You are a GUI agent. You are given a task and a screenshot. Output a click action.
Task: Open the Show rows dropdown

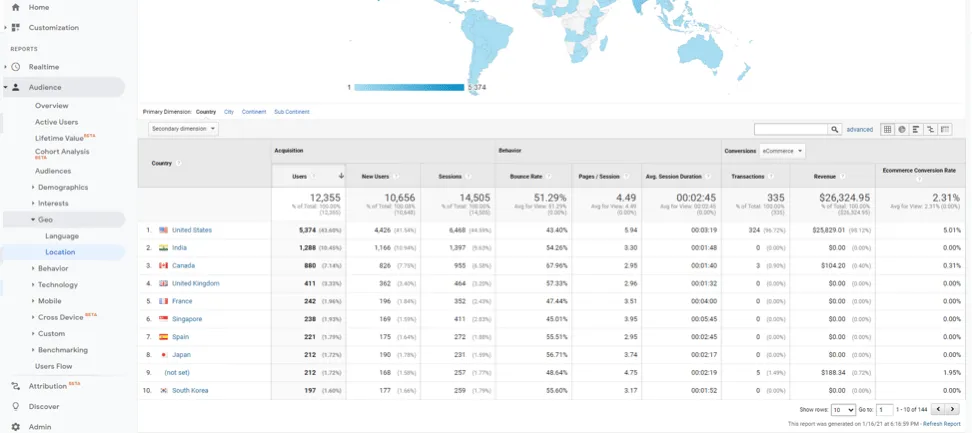tap(843, 410)
